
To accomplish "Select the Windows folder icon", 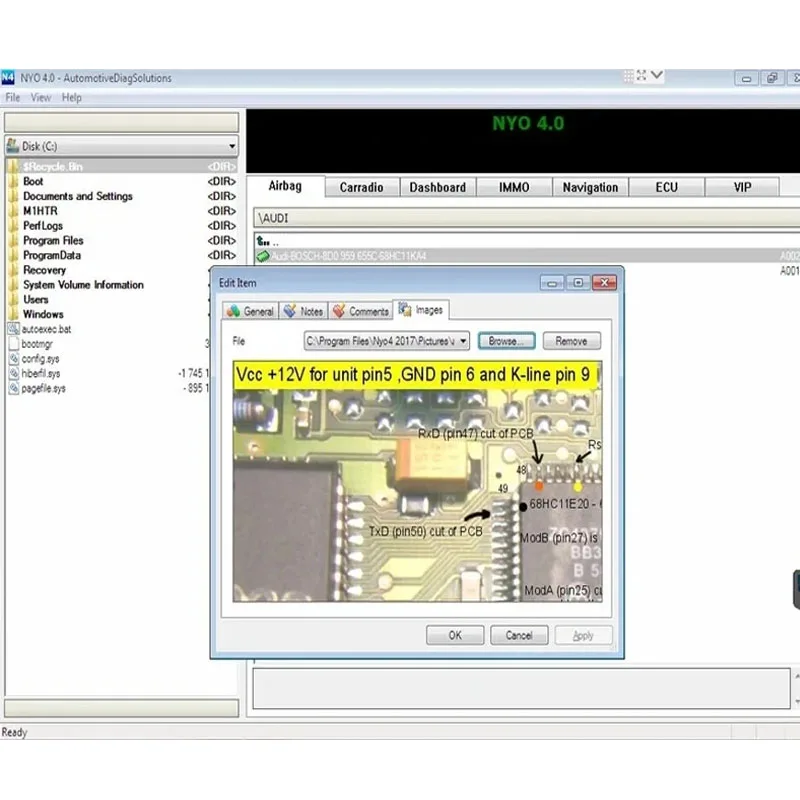I will point(14,314).
